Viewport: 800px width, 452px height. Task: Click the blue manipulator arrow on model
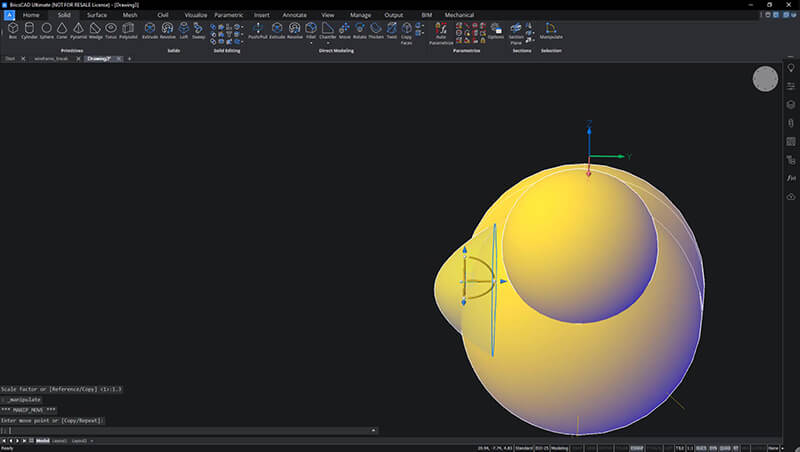point(504,281)
